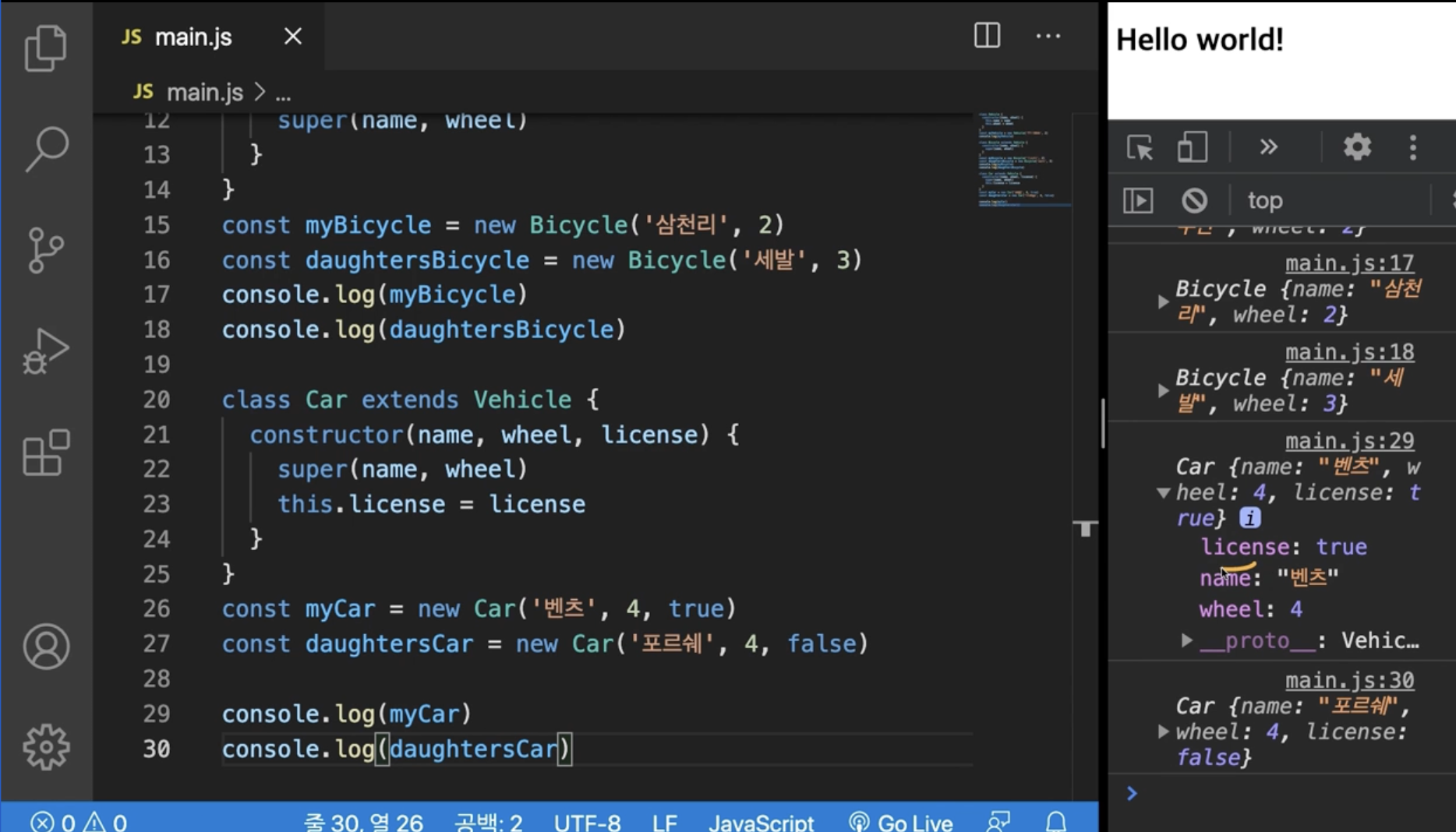Click the editor vertical scrollbar
1456x832 pixels.
[x=1085, y=456]
